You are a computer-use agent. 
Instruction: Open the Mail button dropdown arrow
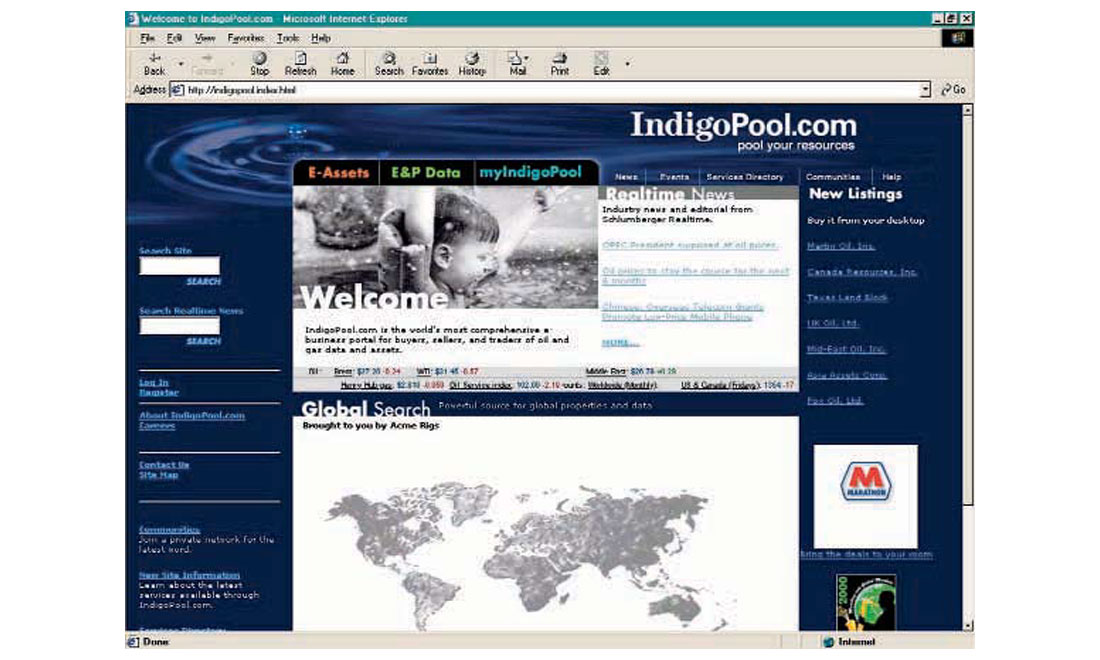click(526, 59)
